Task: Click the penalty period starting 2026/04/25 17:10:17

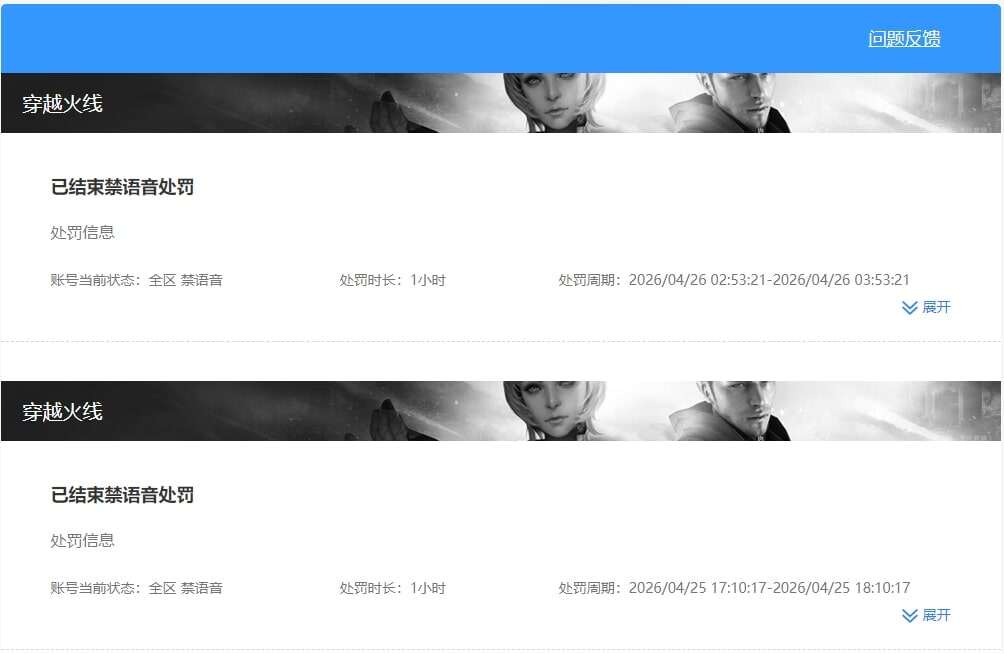Action: [734, 588]
